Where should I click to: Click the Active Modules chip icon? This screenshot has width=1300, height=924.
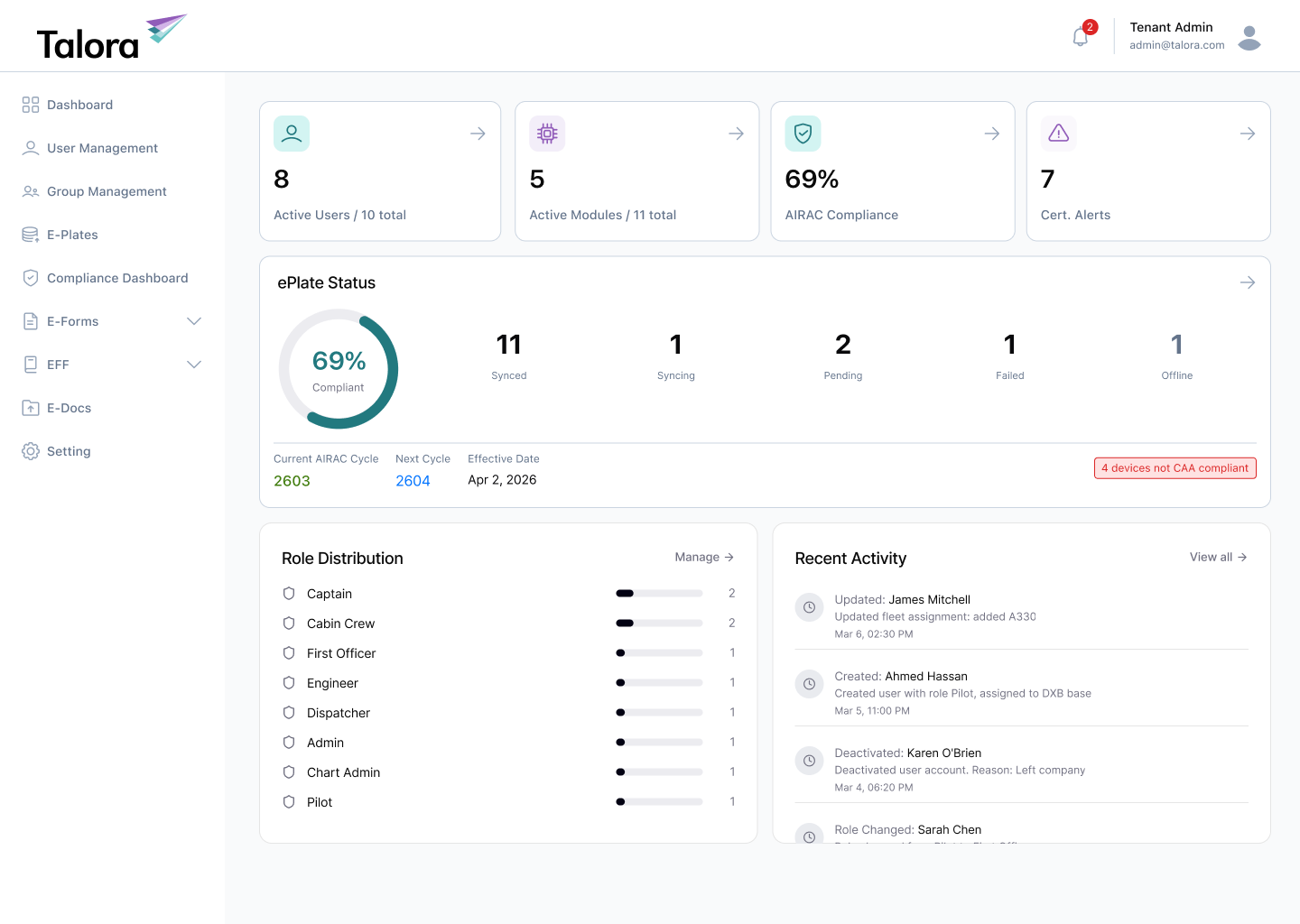pos(547,134)
